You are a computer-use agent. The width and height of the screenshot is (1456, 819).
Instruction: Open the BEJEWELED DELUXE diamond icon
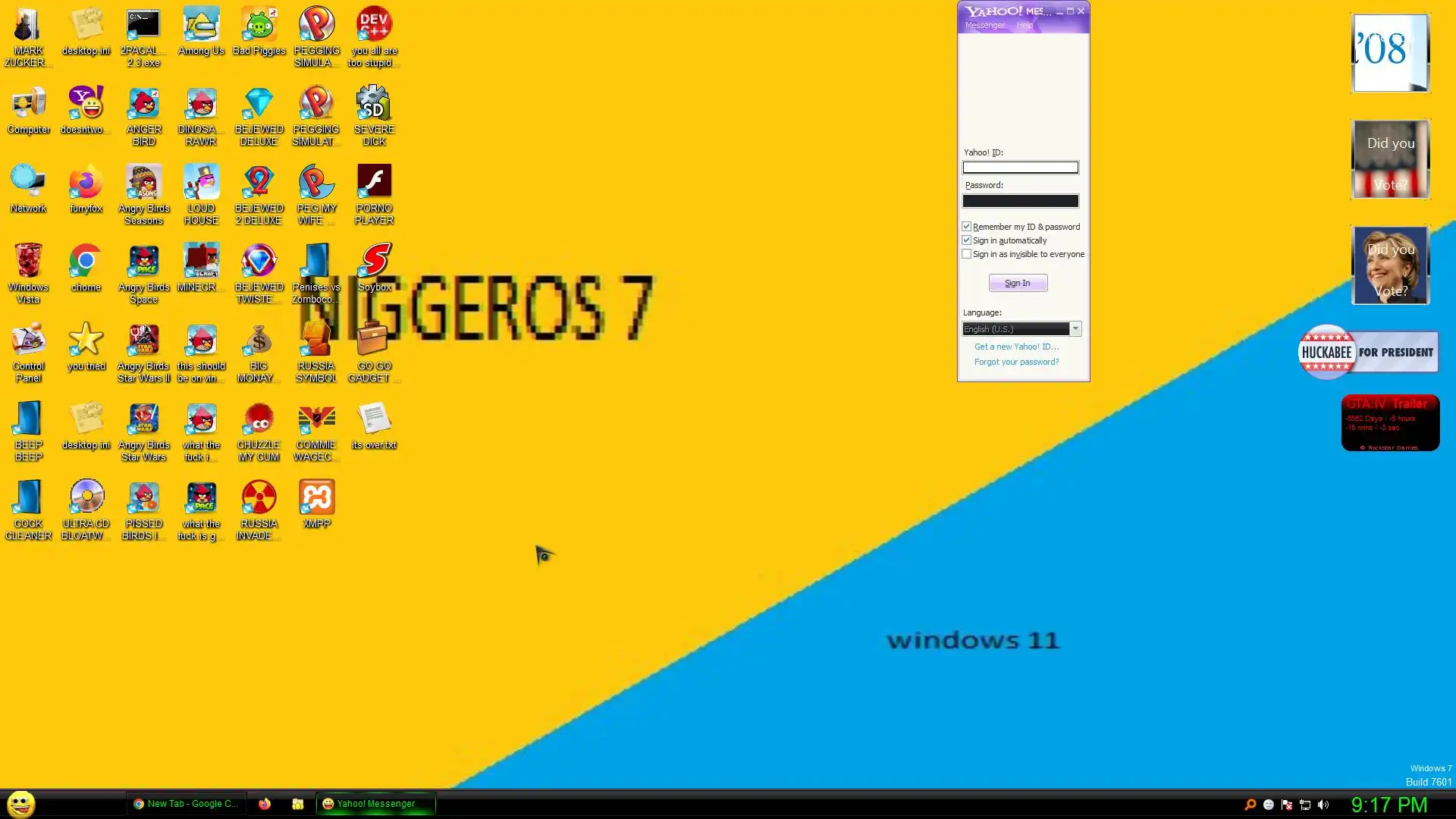pyautogui.click(x=259, y=105)
